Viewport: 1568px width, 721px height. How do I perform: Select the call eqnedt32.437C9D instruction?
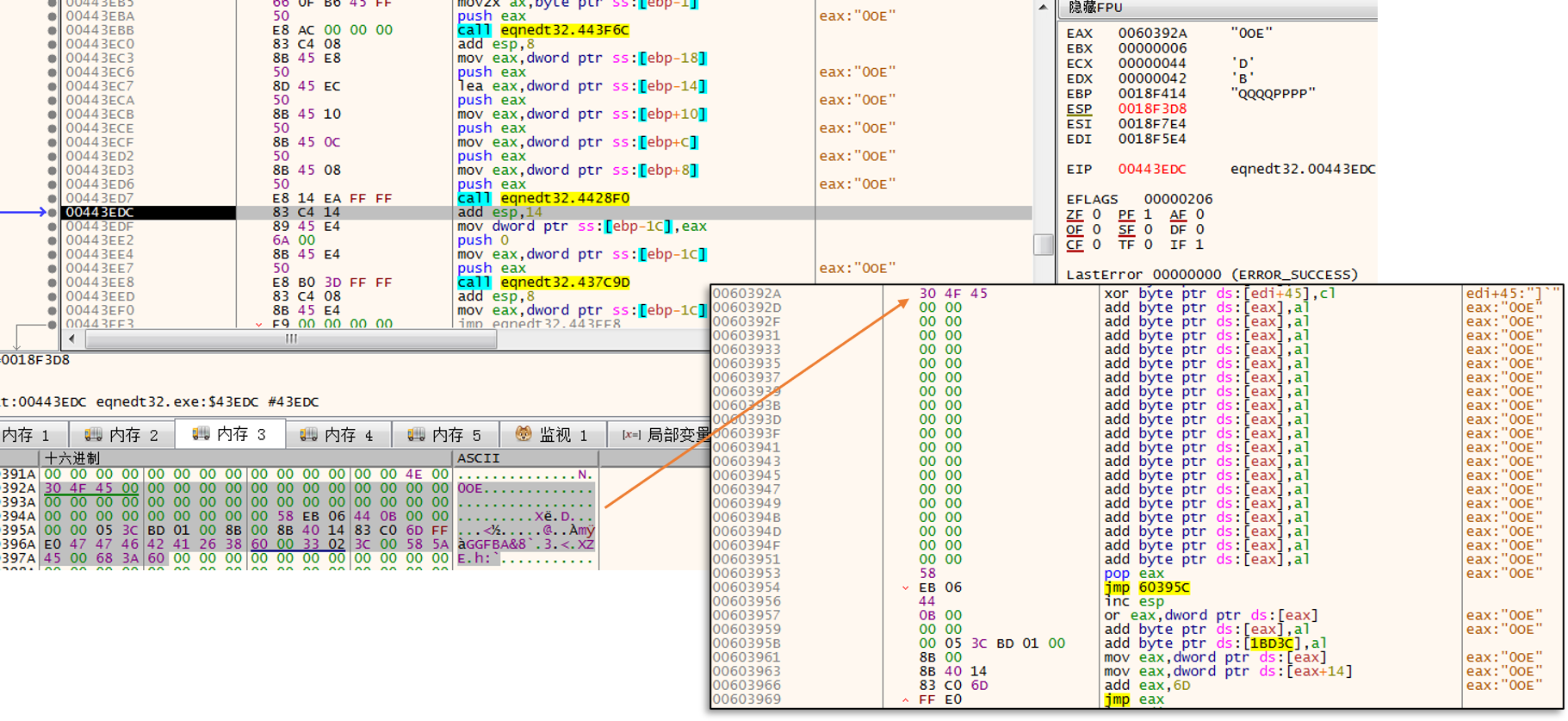[x=543, y=282]
